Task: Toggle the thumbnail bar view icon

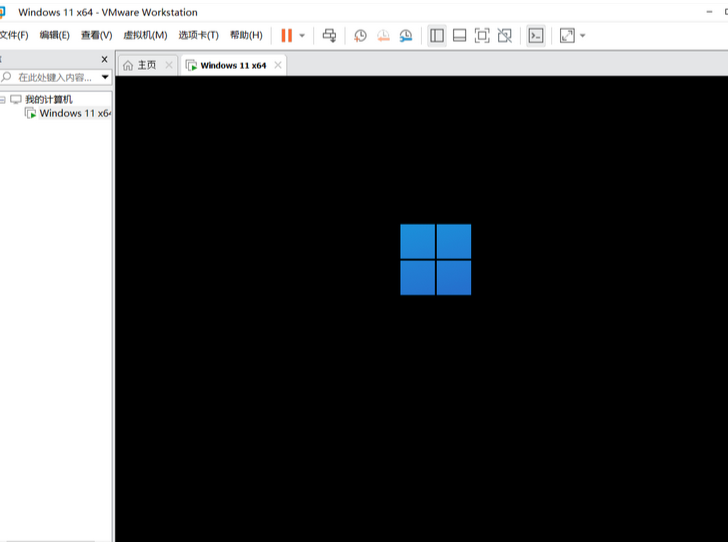Action: point(459,35)
